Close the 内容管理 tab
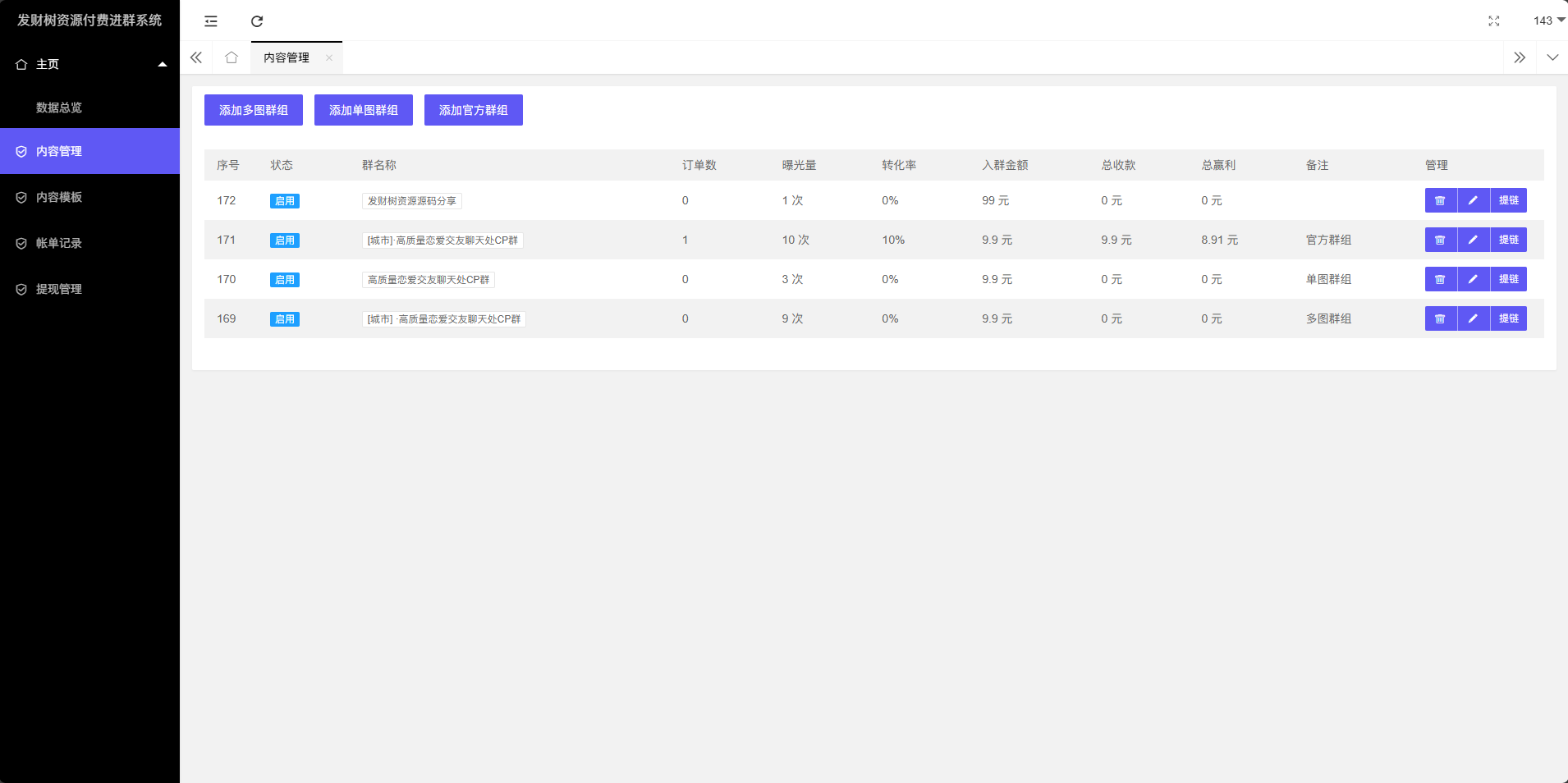Viewport: 1568px width, 783px height. pos(329,57)
